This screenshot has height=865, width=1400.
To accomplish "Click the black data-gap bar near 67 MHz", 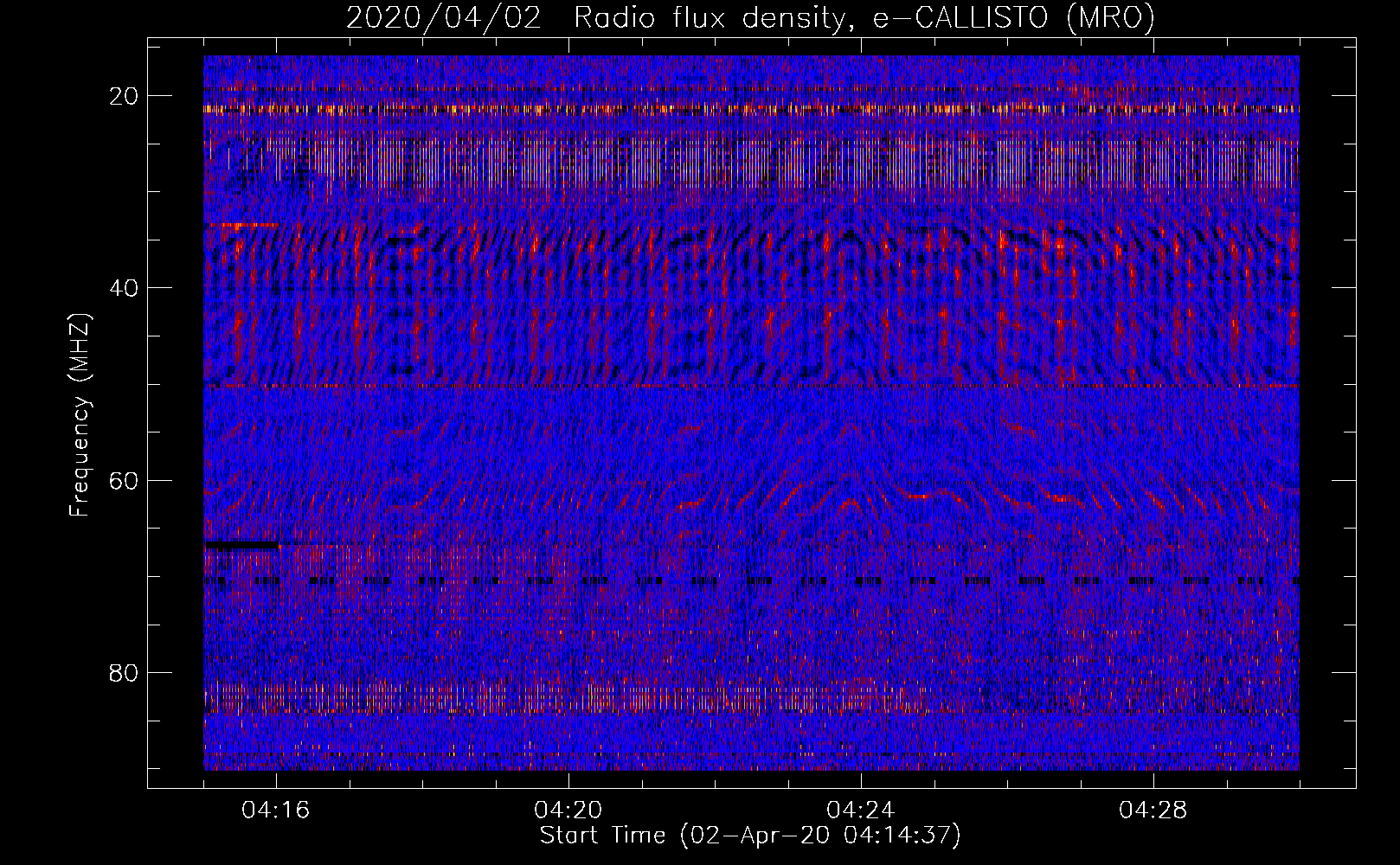I will click(241, 545).
